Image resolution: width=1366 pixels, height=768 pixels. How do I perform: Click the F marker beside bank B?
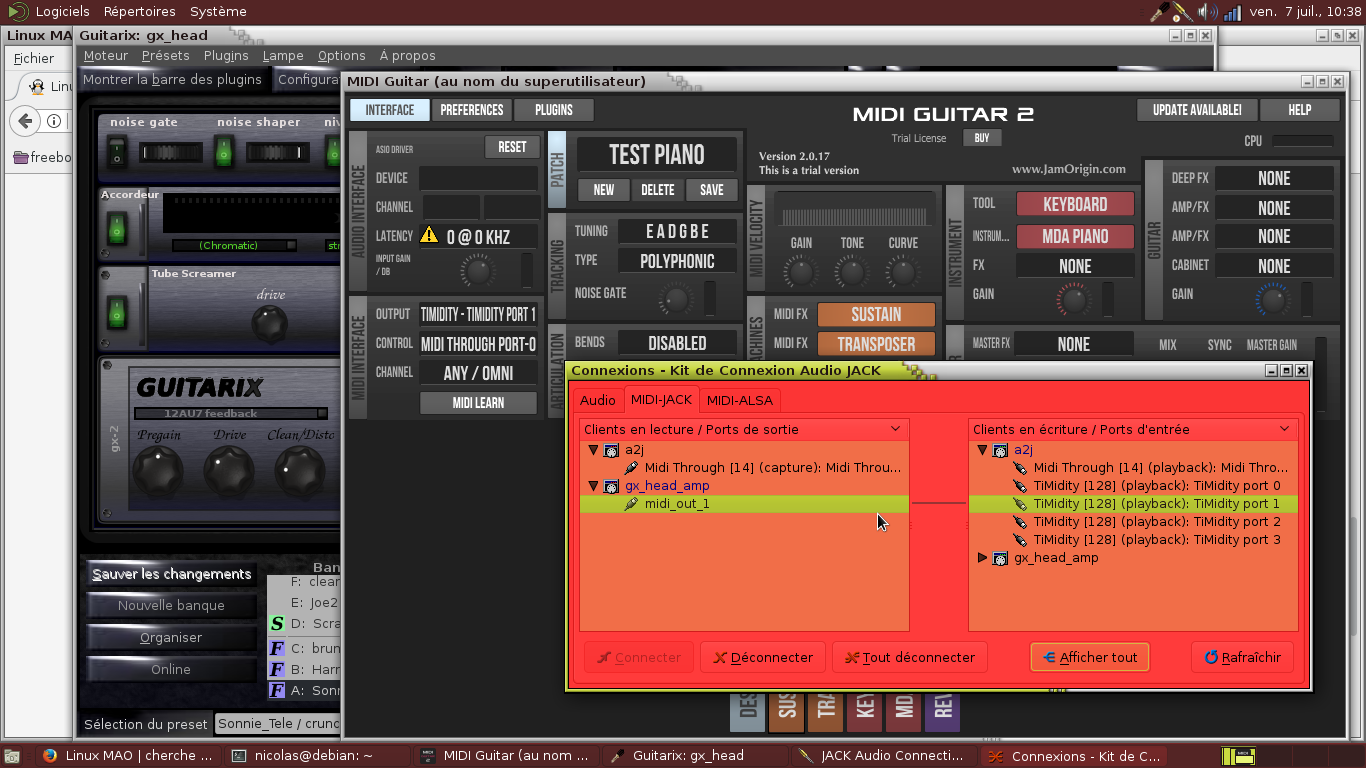coord(277,669)
